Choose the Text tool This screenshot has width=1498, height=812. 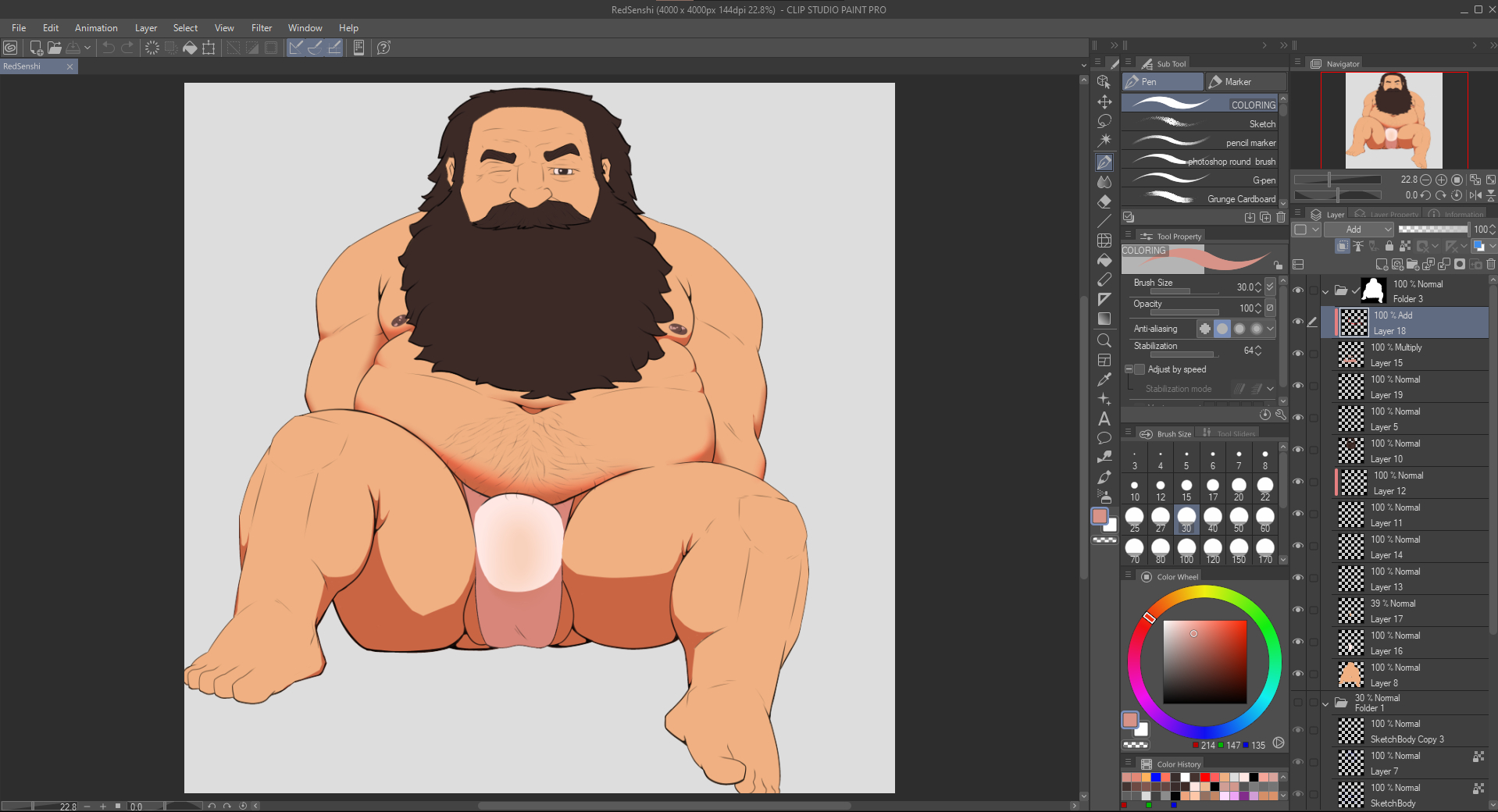tap(1104, 418)
